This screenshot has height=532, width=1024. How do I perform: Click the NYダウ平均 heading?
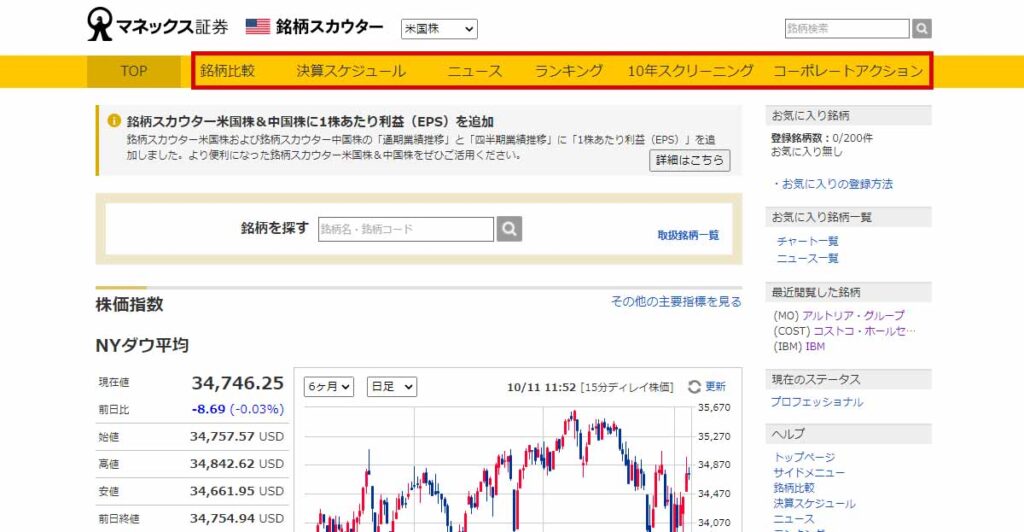click(142, 345)
